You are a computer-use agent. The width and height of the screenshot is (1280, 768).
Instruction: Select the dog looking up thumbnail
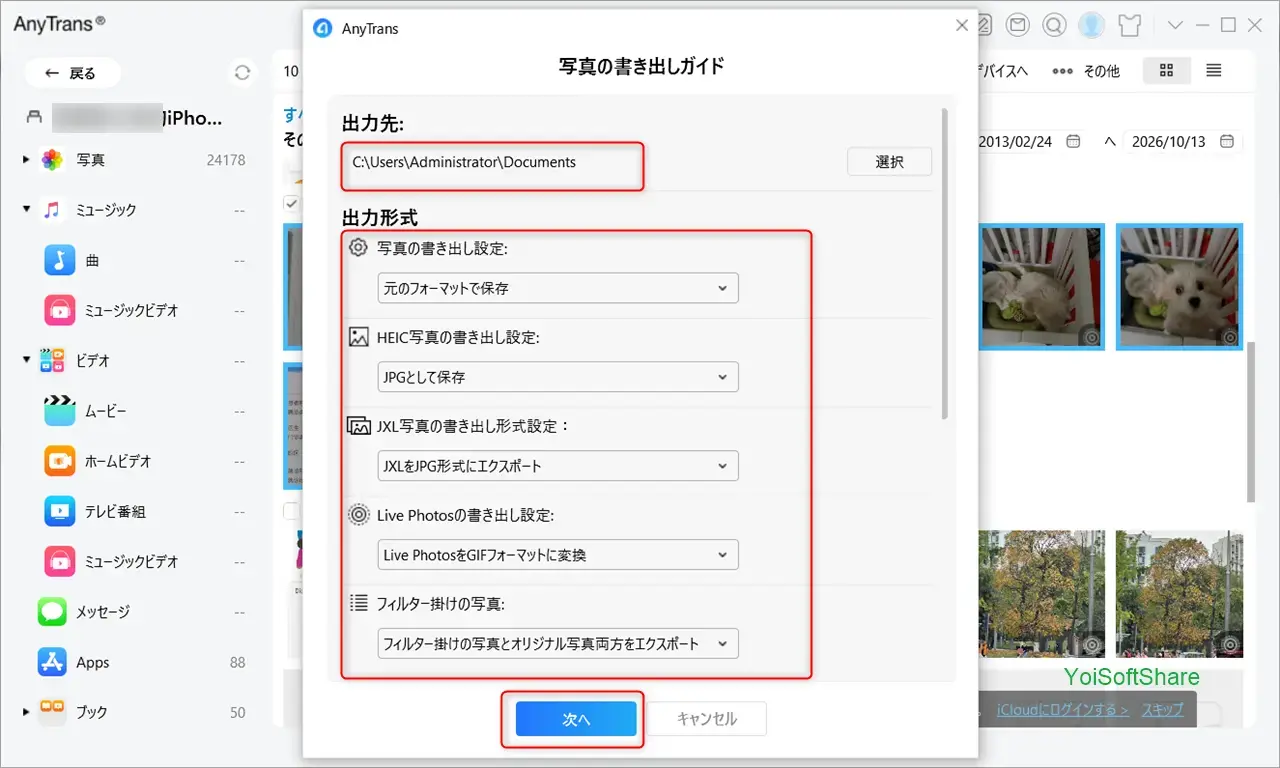[x=1178, y=287]
